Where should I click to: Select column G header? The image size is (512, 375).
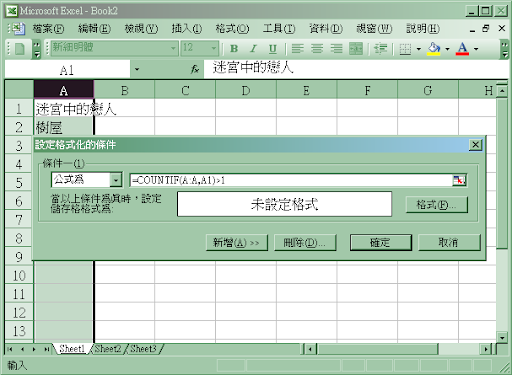[428, 90]
